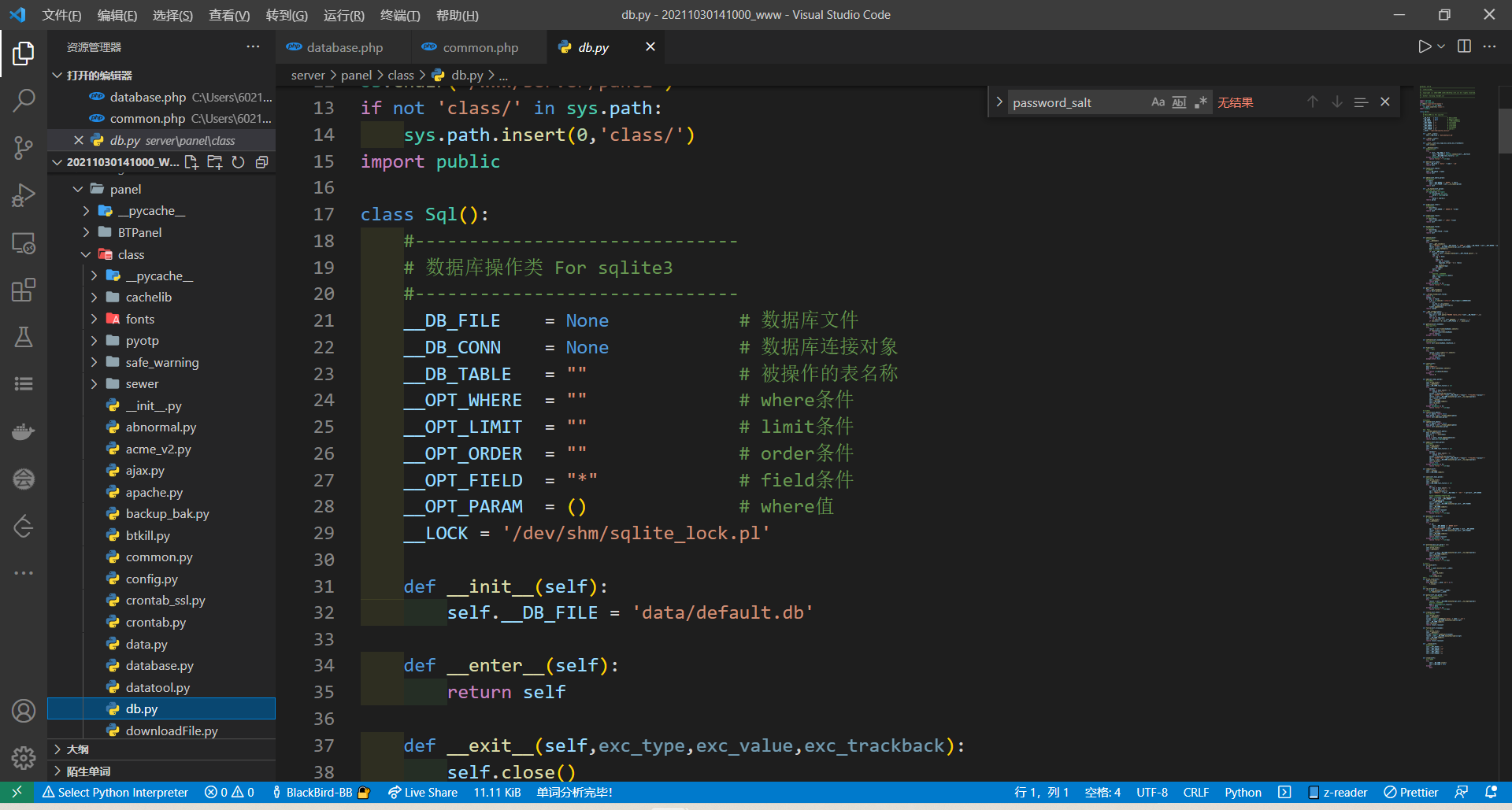This screenshot has width=1512, height=810.
Task: Click New Folder icon in workspace header
Action: pyautogui.click(x=214, y=162)
